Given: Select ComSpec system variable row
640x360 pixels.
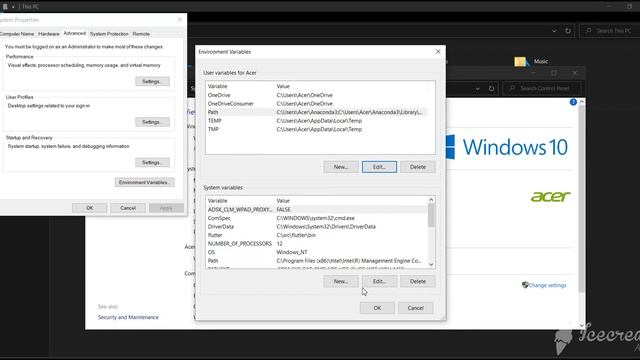Looking at the screenshot, I should pos(317,218).
